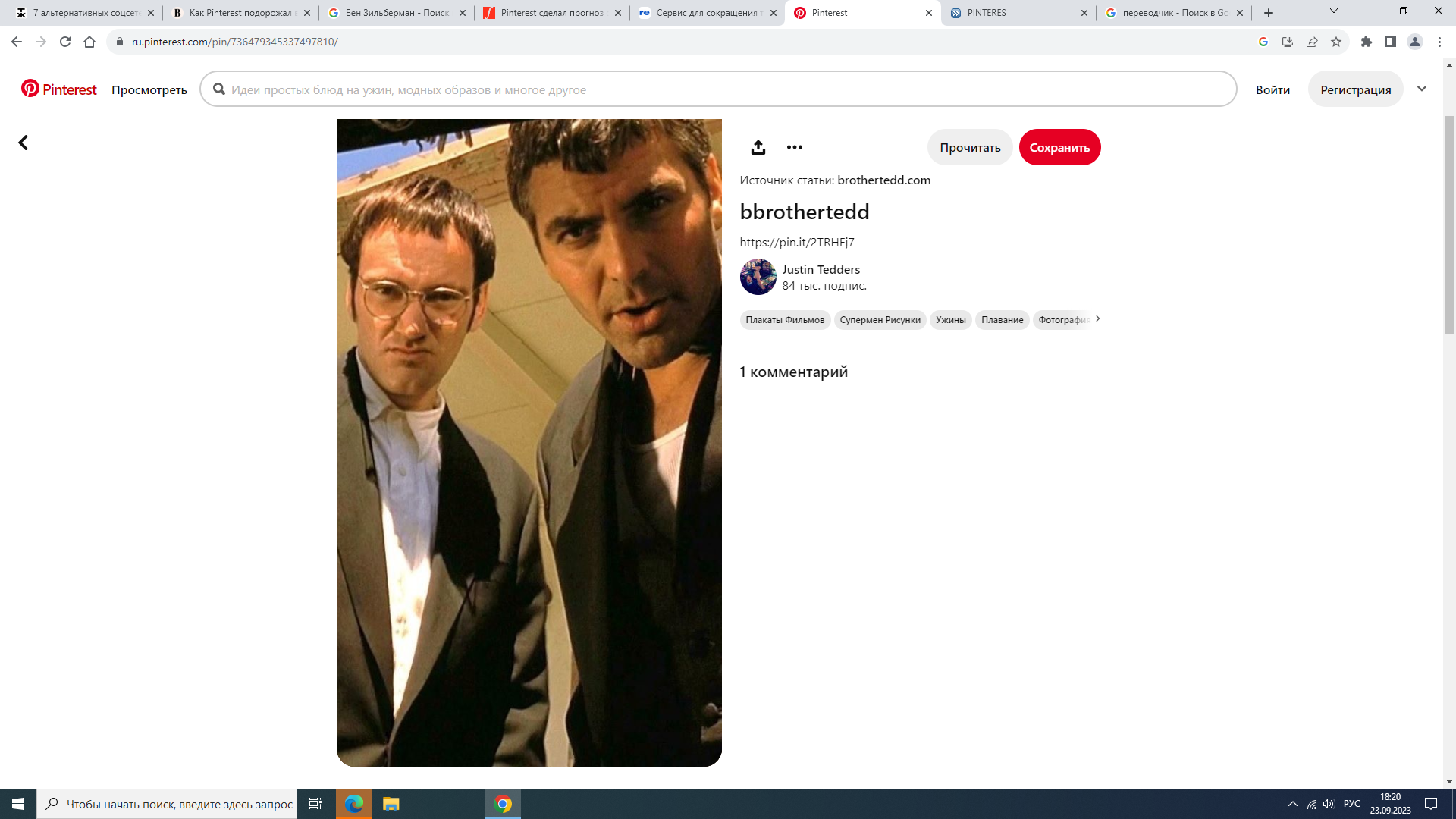Share the pin via upload icon

[758, 147]
